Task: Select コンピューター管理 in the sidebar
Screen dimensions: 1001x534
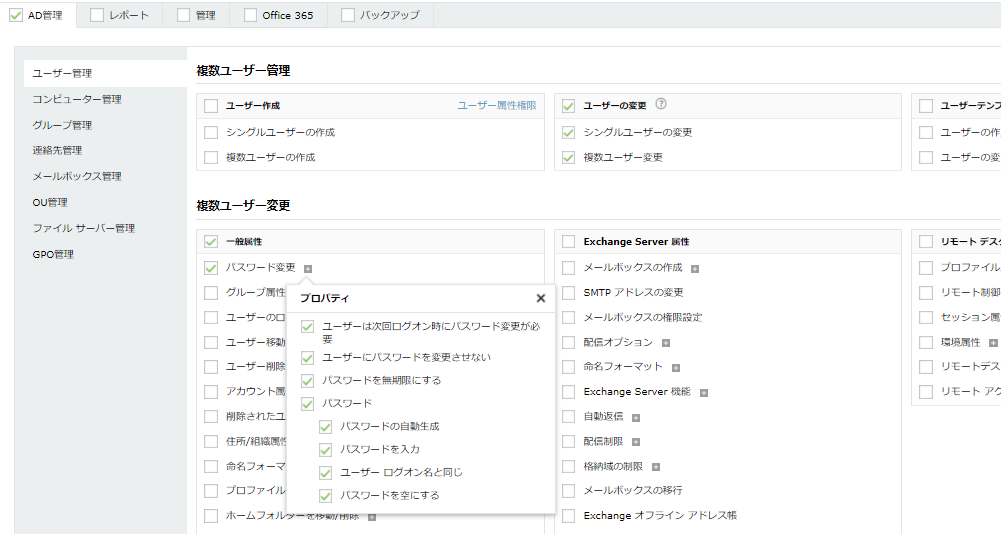Action: point(77,99)
